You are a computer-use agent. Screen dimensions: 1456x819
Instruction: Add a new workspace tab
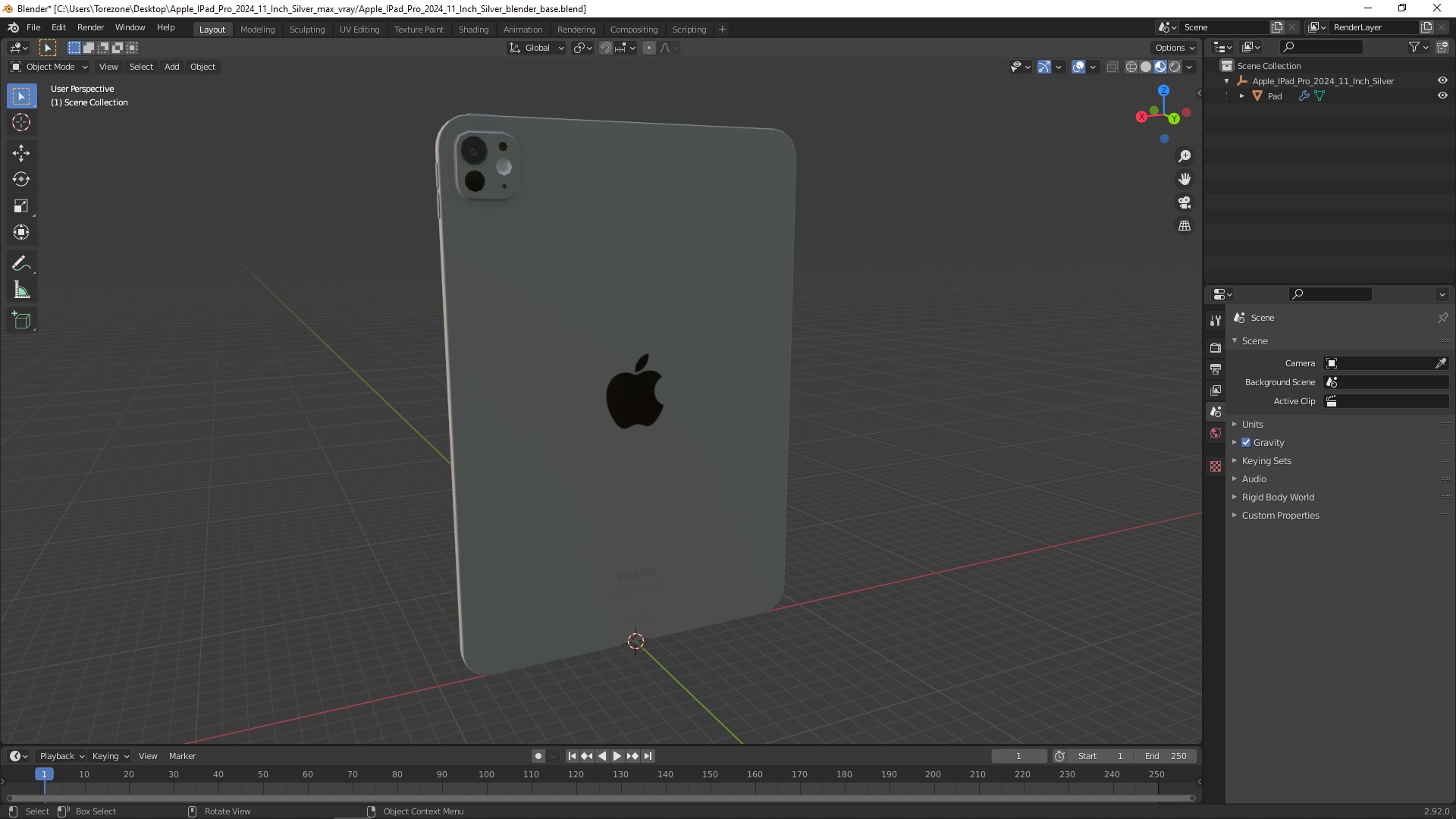coord(722,29)
